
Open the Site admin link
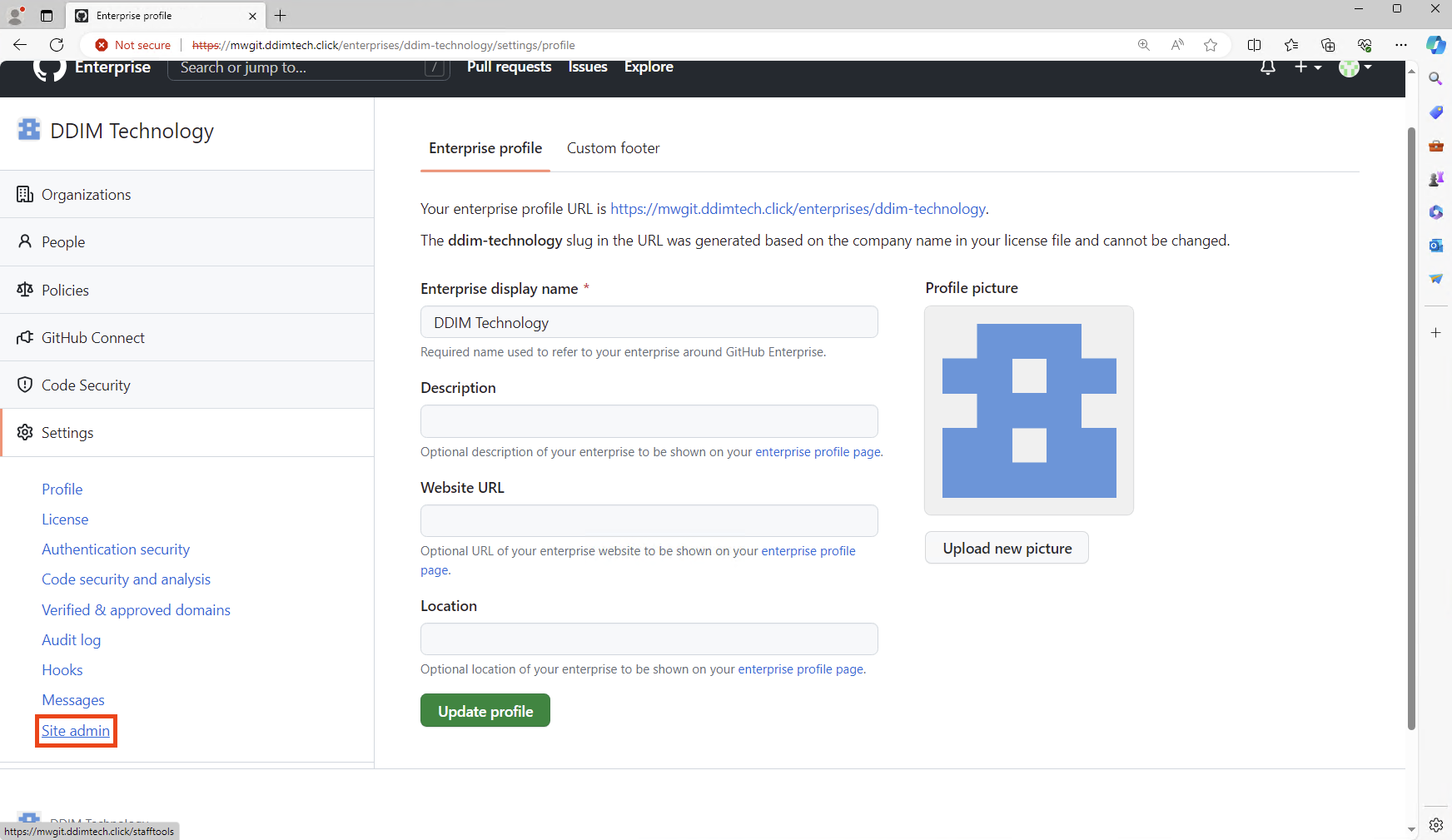point(76,731)
